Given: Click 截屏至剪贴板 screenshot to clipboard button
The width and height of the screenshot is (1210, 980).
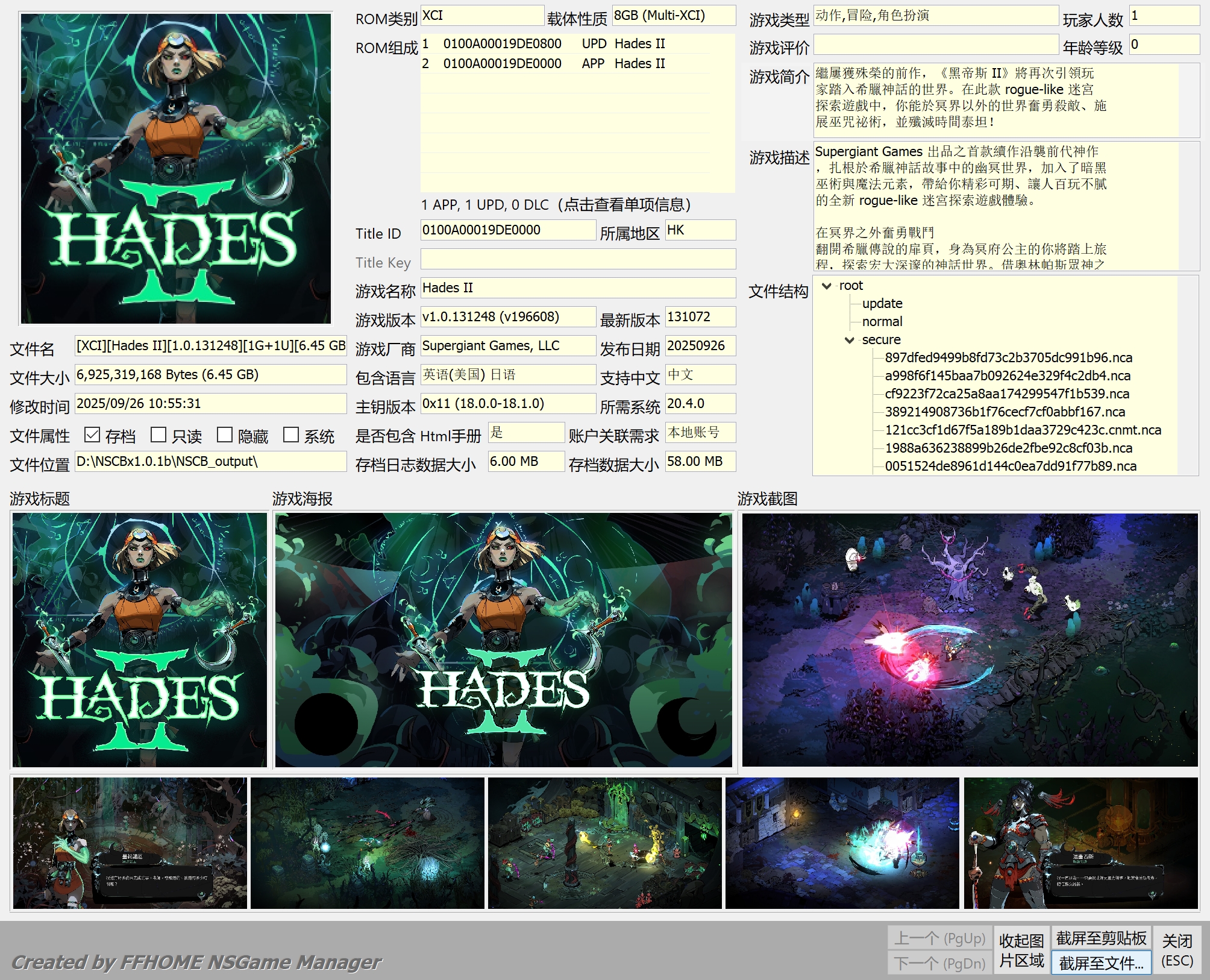Looking at the screenshot, I should [x=1101, y=938].
